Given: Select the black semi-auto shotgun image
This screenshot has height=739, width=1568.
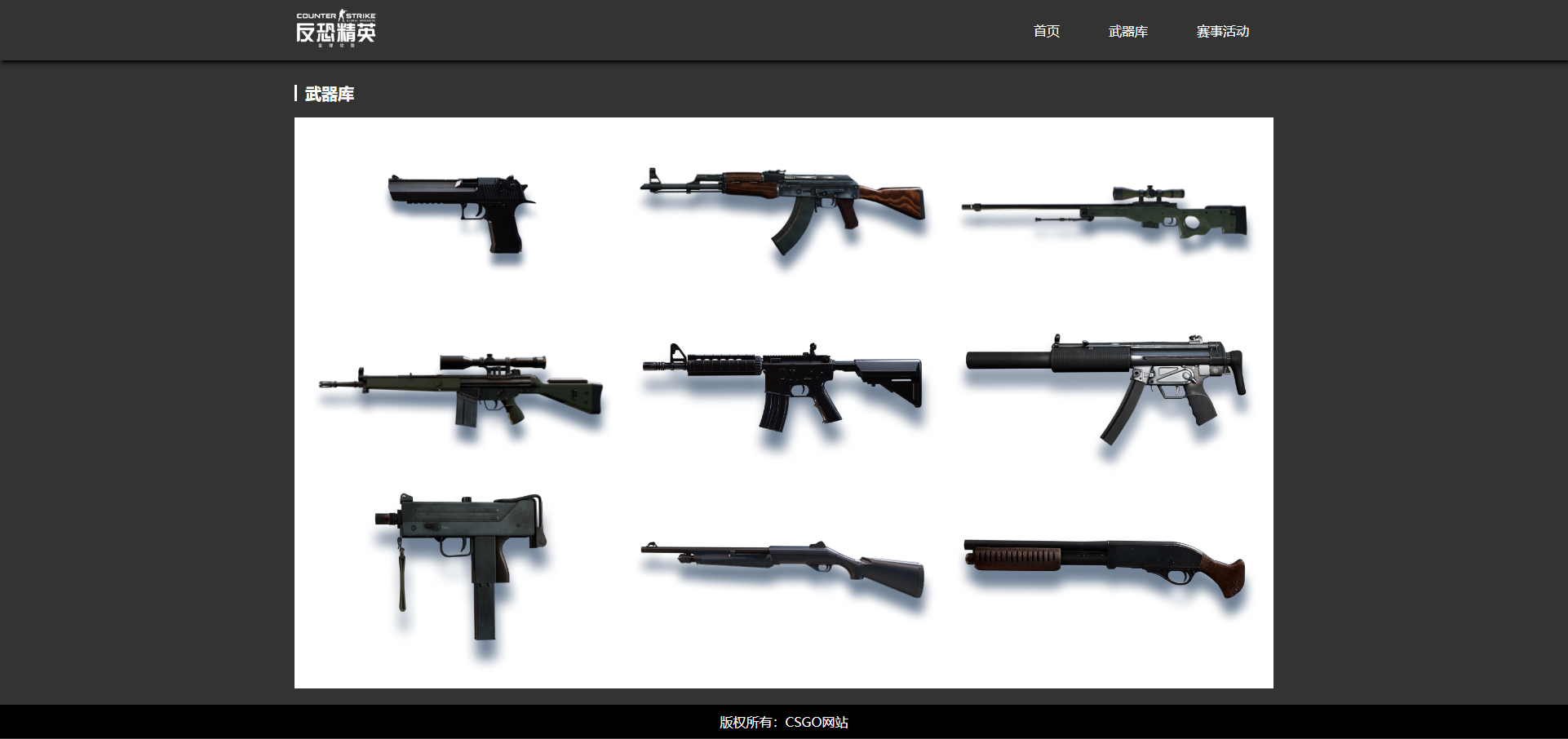Looking at the screenshot, I should [x=783, y=569].
